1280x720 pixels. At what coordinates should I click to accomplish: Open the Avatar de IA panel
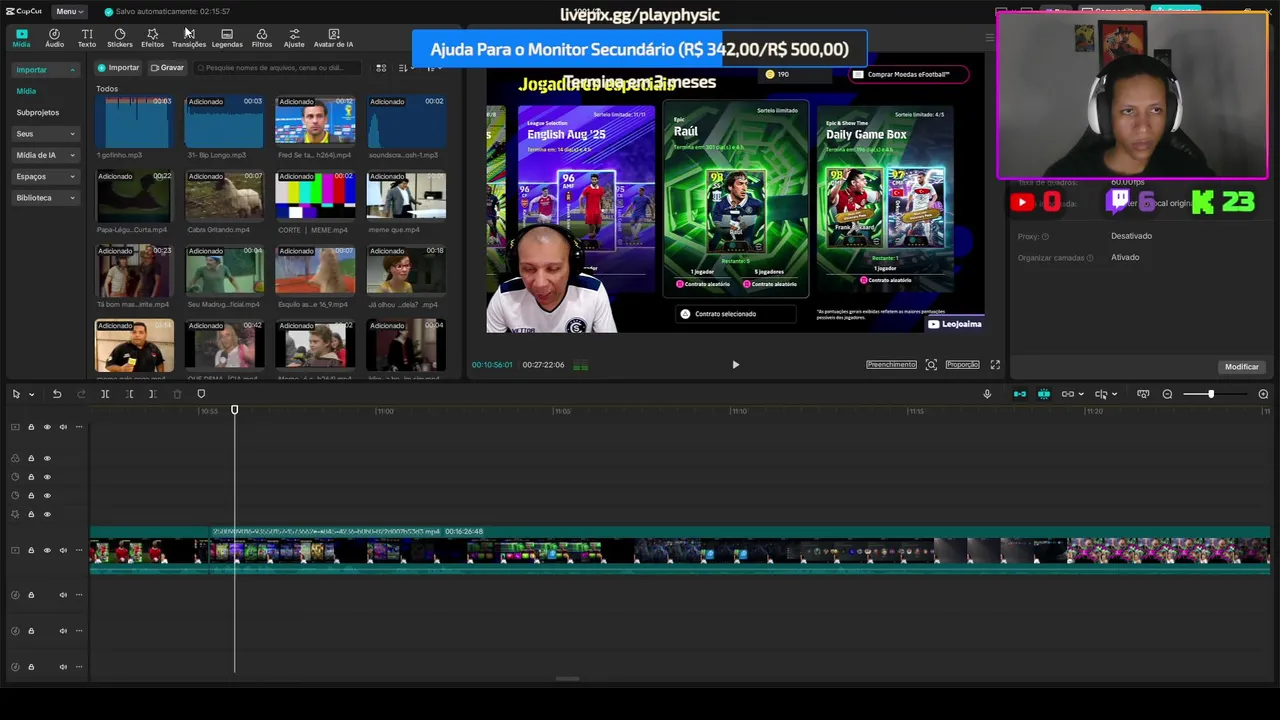click(x=333, y=38)
